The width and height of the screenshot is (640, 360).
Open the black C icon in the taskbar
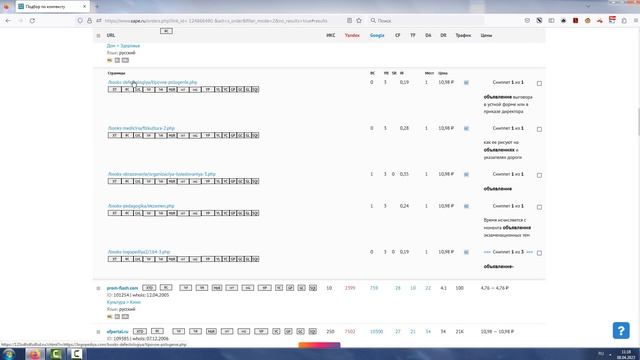[76, 354]
